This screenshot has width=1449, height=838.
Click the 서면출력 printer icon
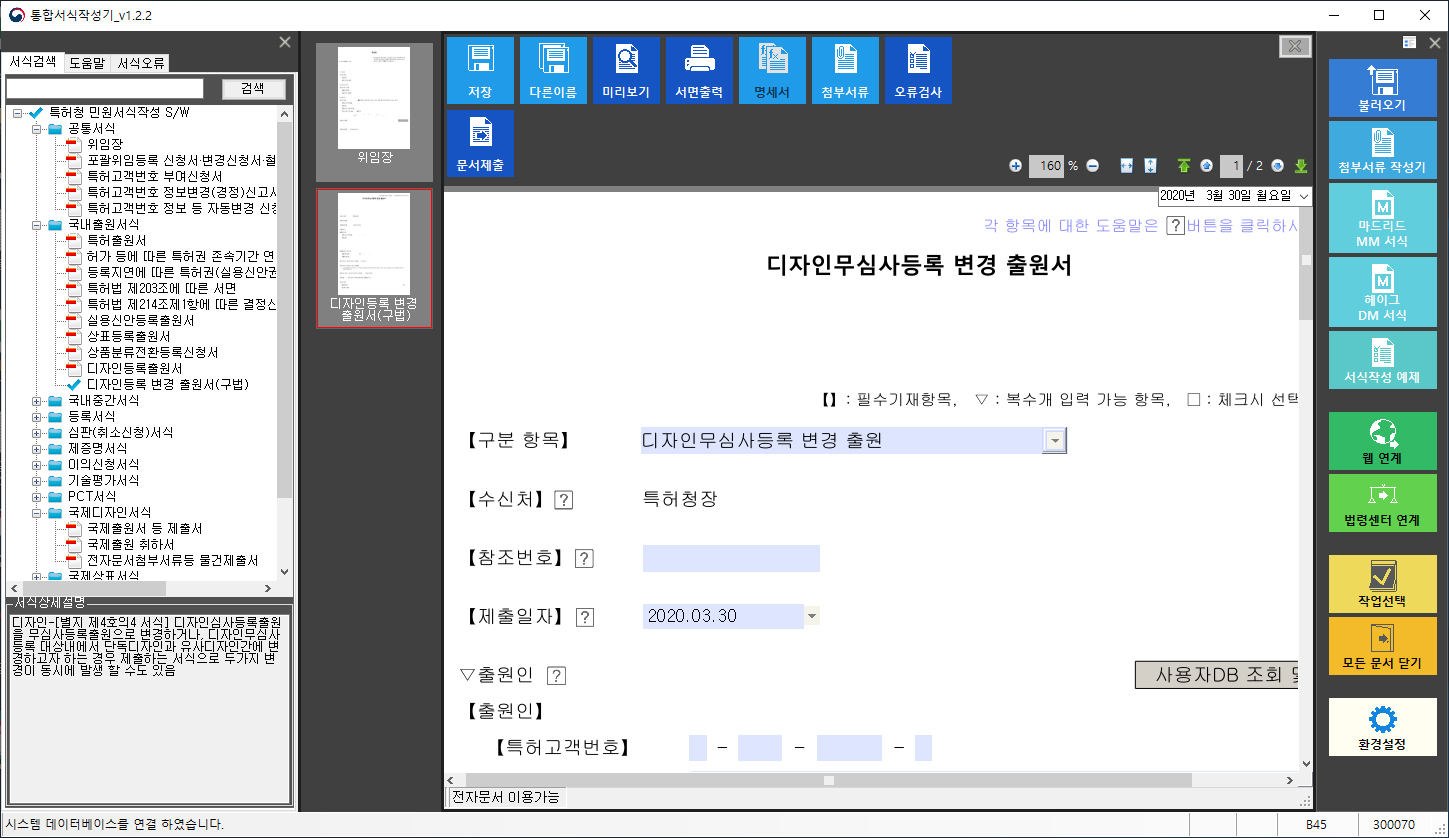699,70
